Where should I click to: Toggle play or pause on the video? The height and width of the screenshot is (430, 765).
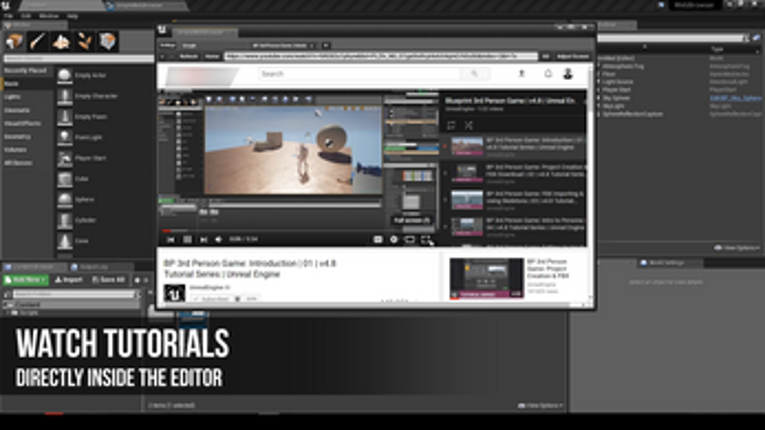(187, 240)
